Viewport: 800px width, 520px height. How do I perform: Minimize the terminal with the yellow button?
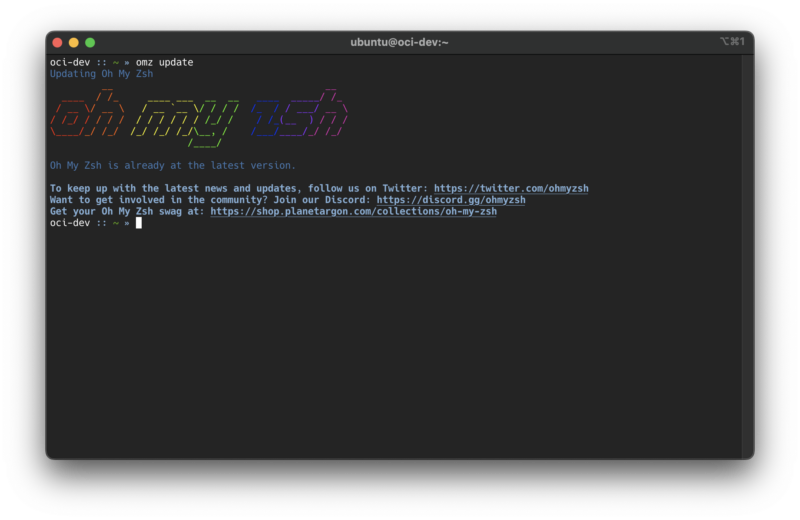pos(73,42)
